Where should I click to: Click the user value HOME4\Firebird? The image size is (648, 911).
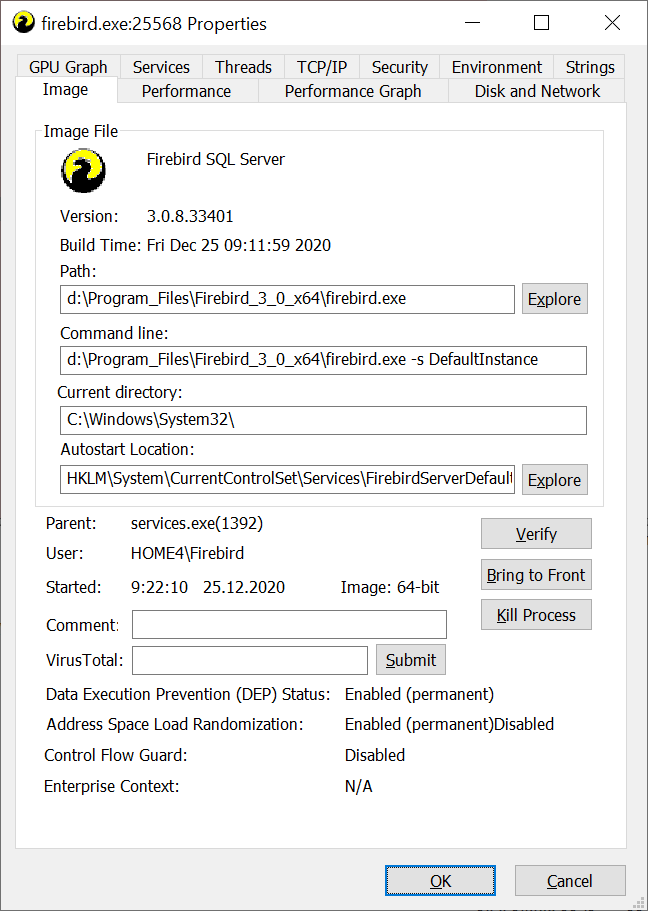click(187, 553)
